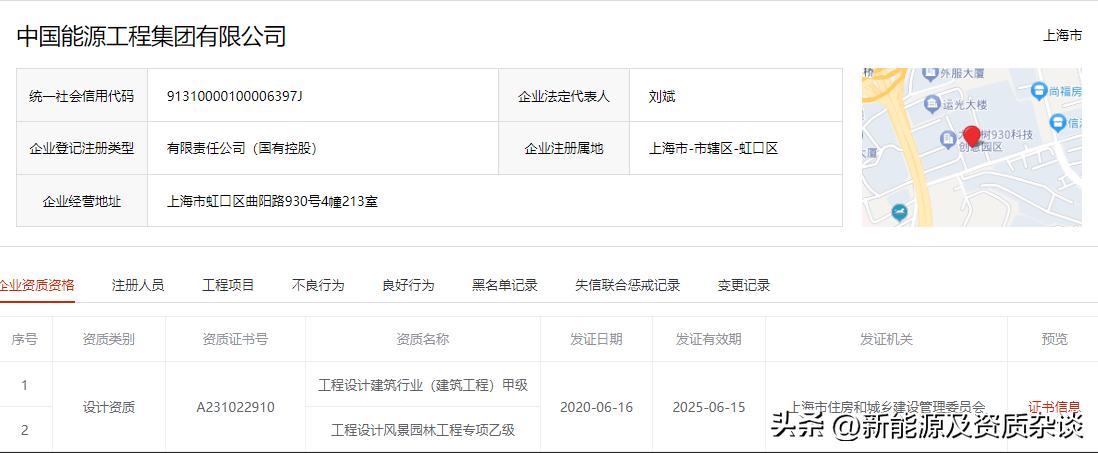Click the expiry date 2025-06-15
The image size is (1098, 453).
[x=709, y=407]
